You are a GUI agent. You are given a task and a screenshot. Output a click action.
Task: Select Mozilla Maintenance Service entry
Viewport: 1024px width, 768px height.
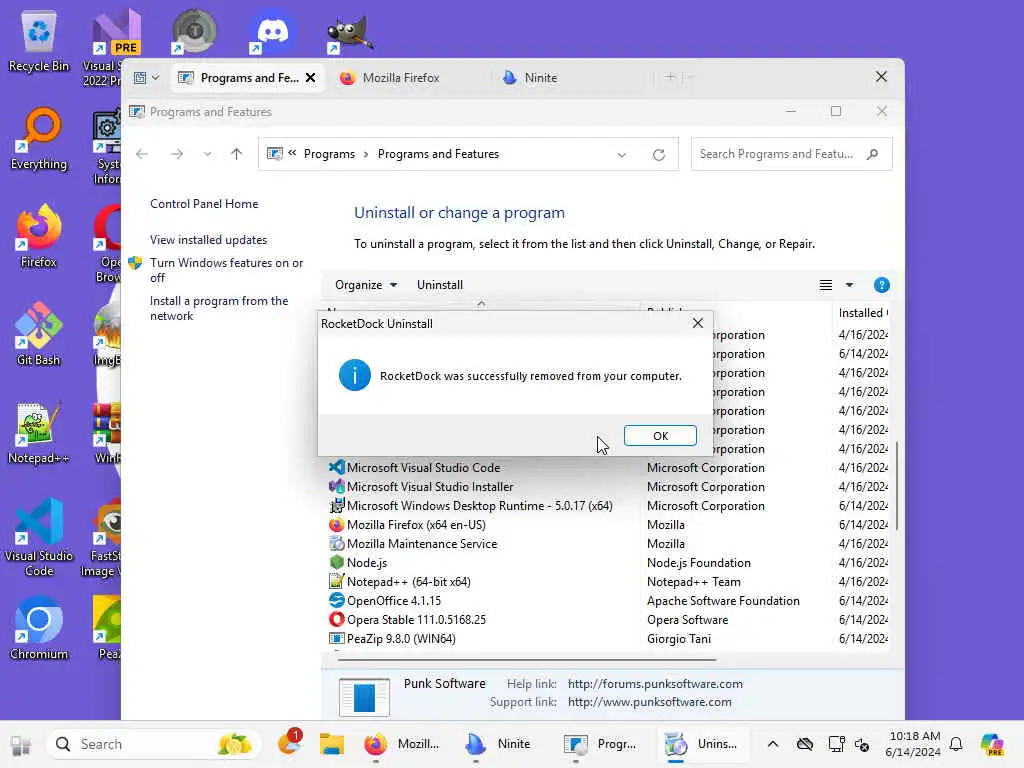pyautogui.click(x=422, y=543)
